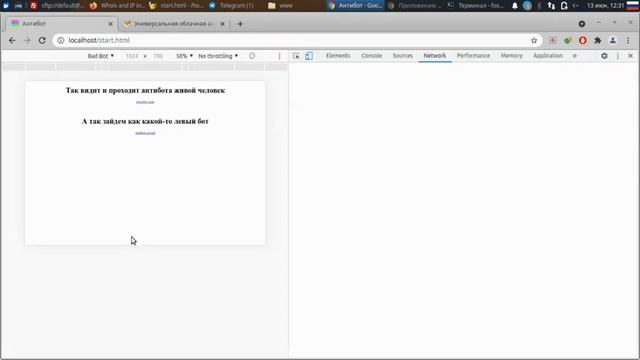The image size is (640, 360).
Task: Open DevTools customize menu
Action: click(618, 56)
